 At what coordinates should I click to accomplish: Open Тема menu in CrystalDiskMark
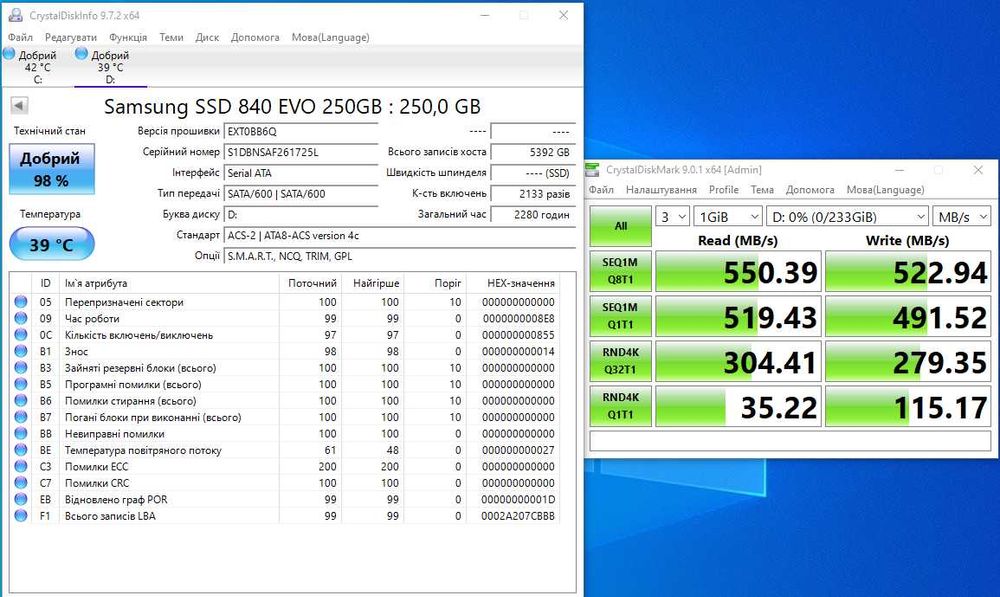click(762, 189)
